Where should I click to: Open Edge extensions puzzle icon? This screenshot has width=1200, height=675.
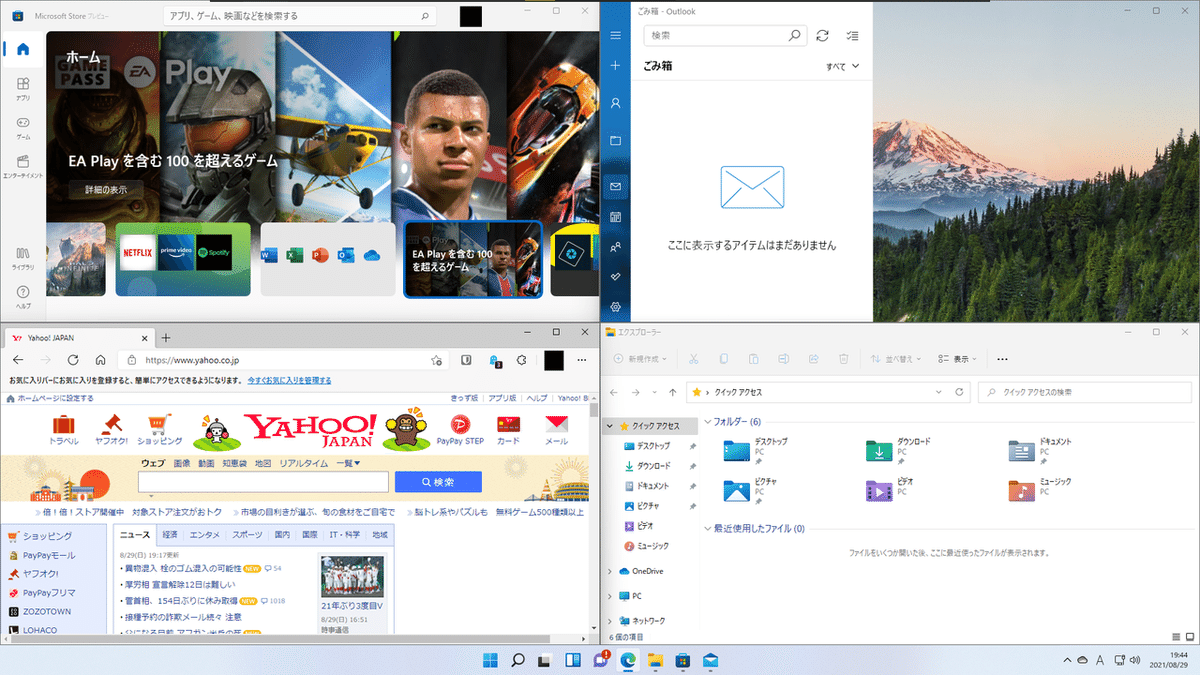522,360
